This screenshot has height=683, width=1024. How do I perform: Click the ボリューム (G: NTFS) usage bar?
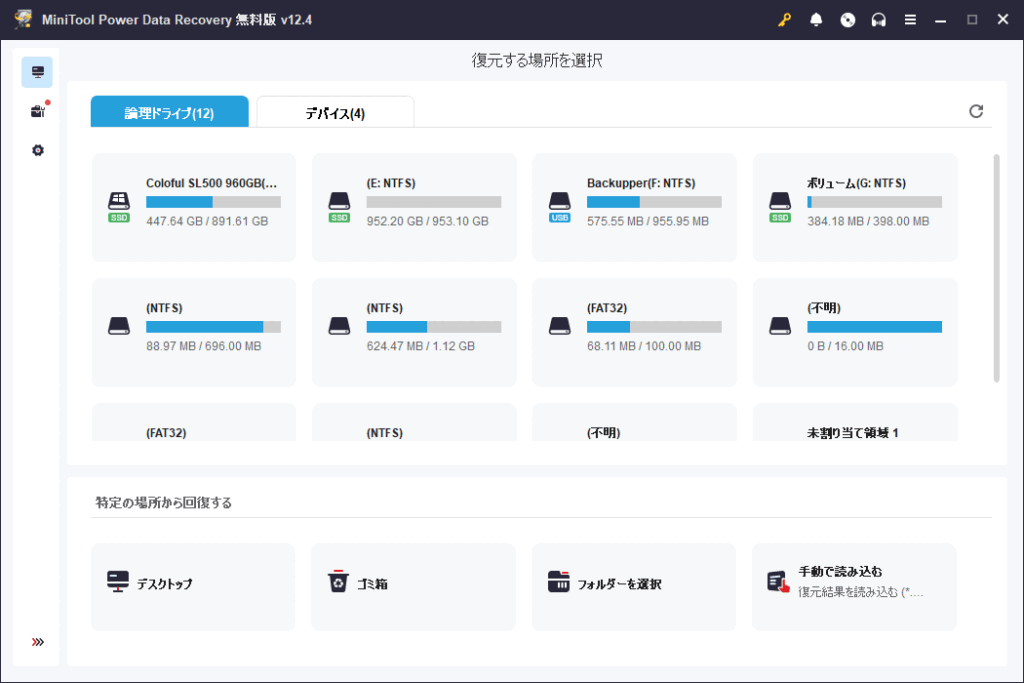coord(874,202)
